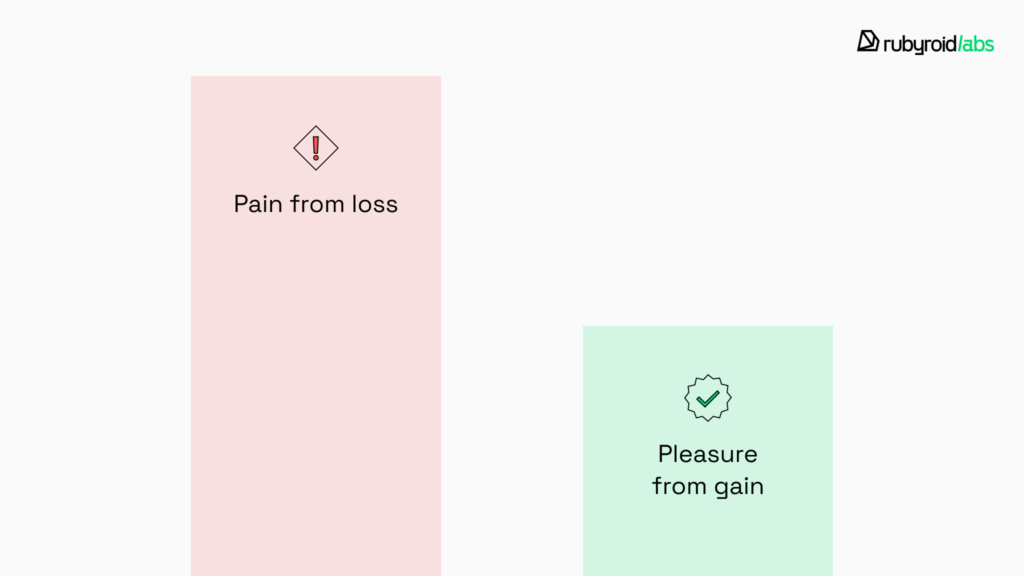The image size is (1024, 576).
Task: Click the "rubyroid" word in the logo
Action: click(916, 43)
